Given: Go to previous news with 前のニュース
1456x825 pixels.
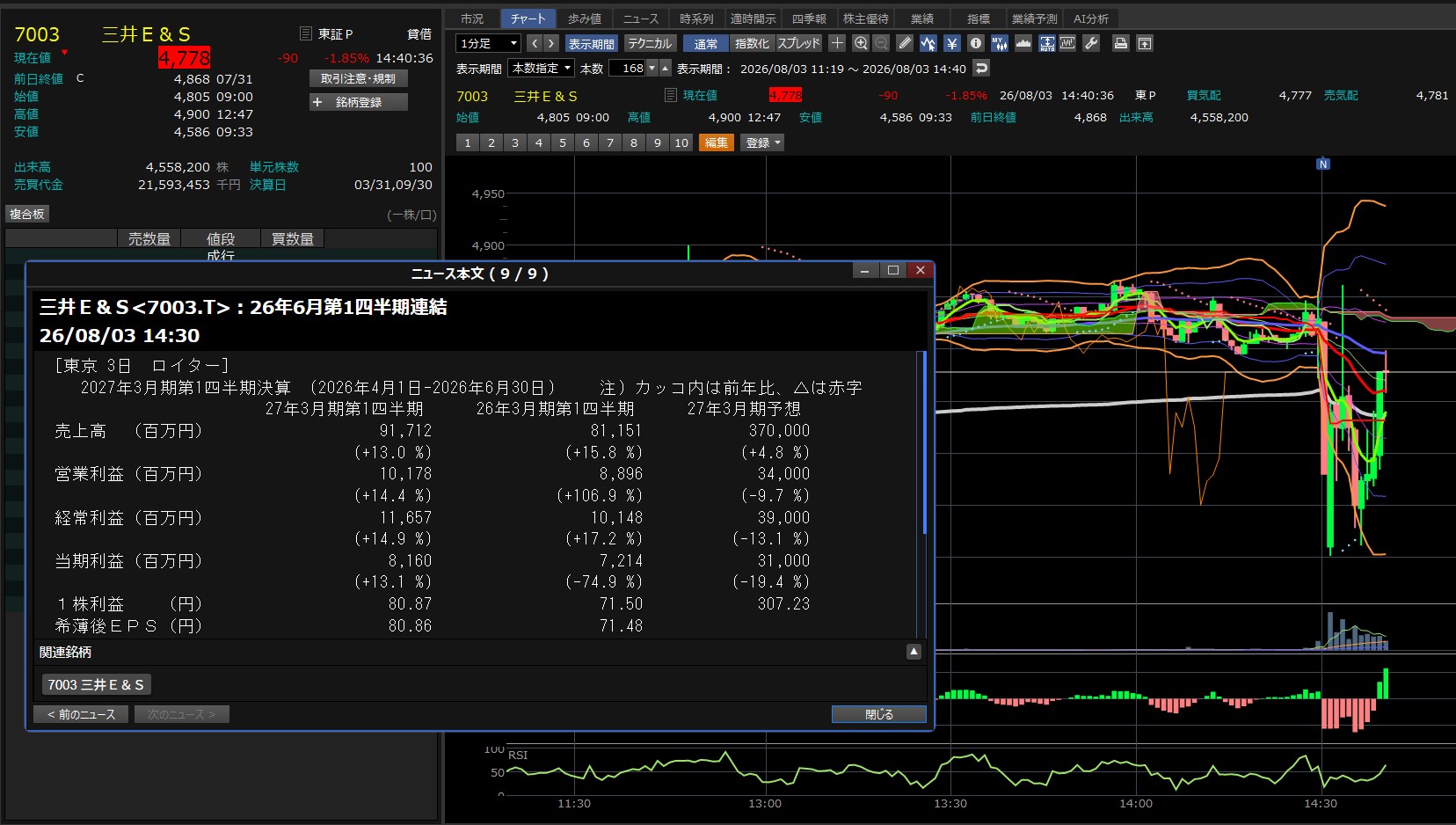Looking at the screenshot, I should (82, 714).
